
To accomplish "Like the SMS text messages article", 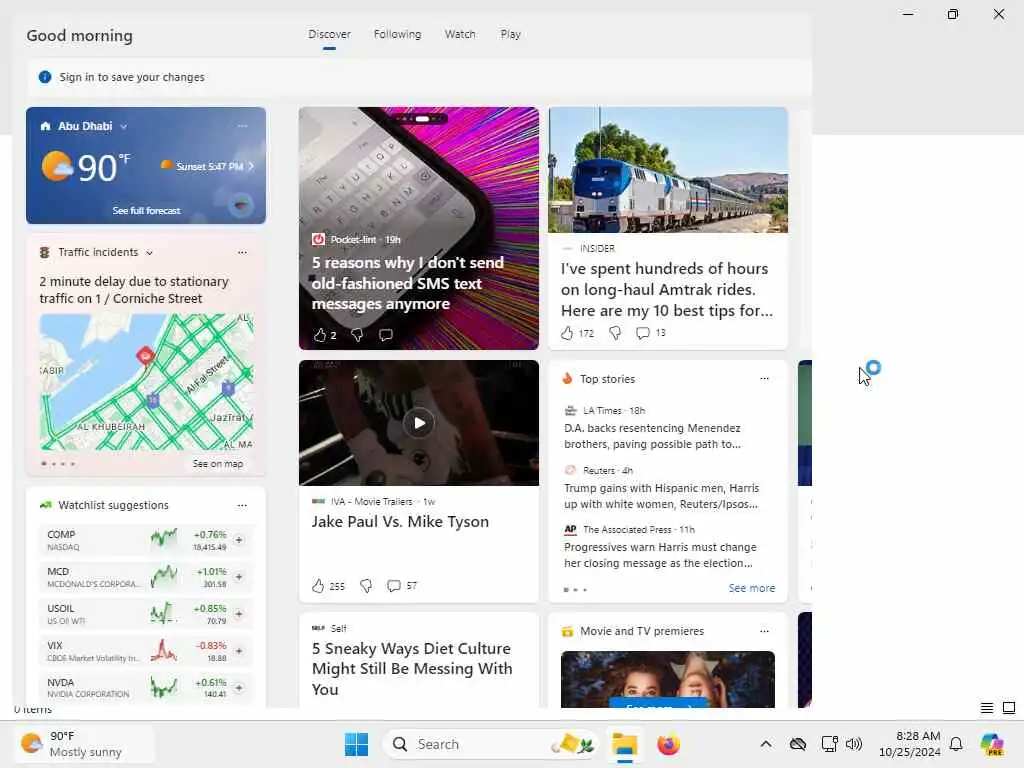I will [319, 335].
